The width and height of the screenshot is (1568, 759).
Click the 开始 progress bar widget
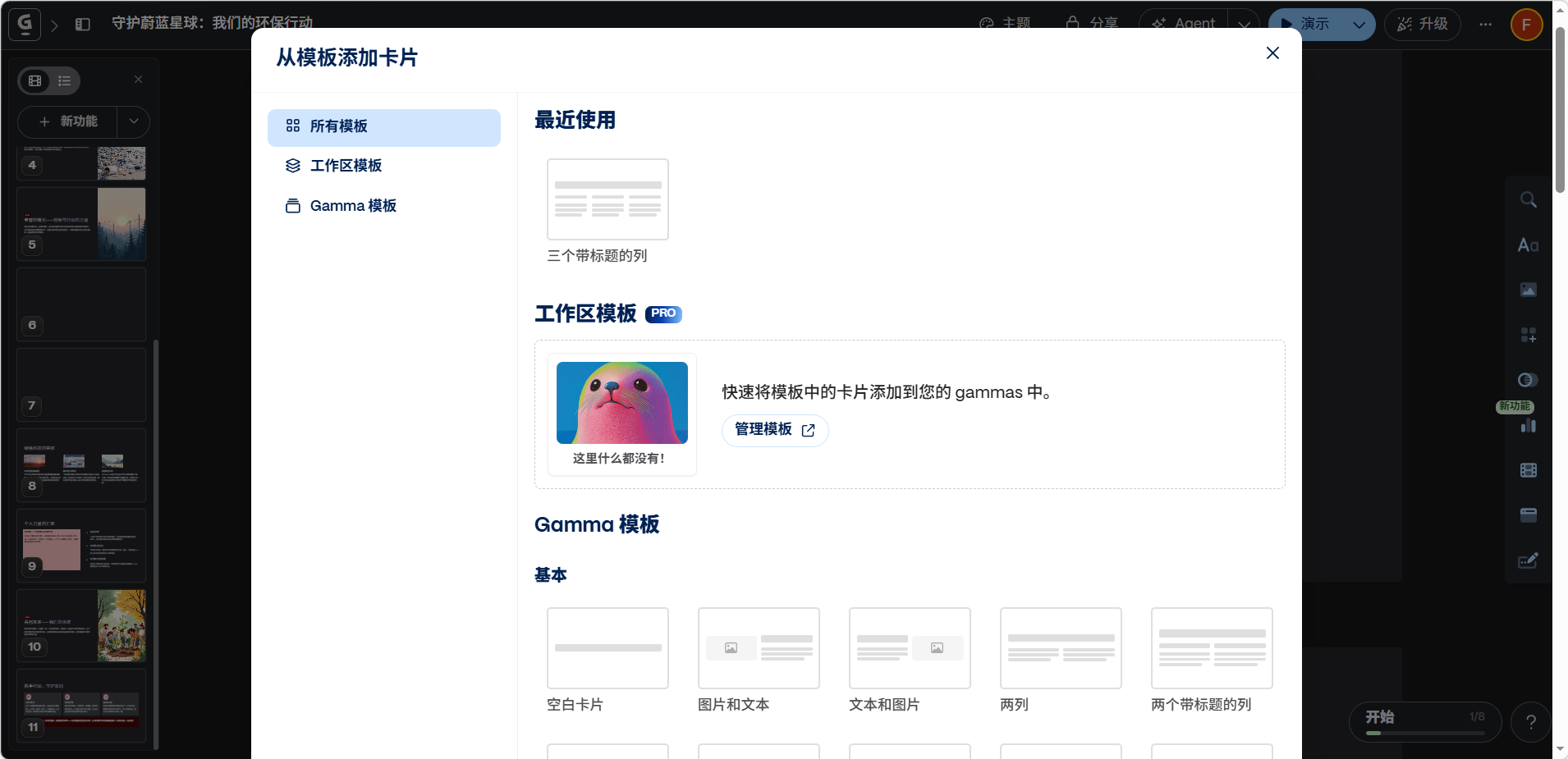tap(1424, 722)
